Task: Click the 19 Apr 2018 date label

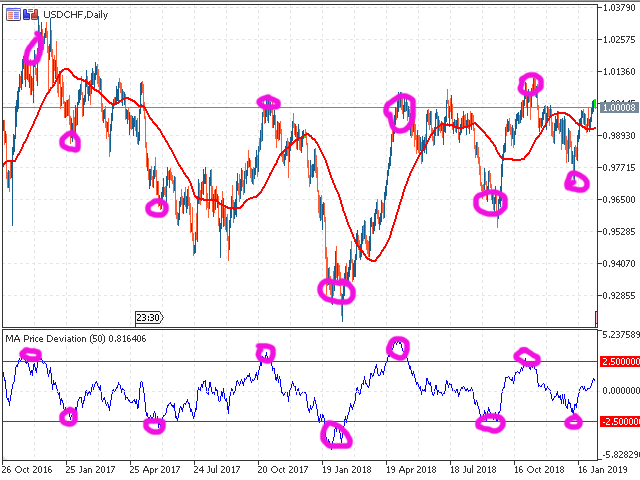Action: coord(411,470)
